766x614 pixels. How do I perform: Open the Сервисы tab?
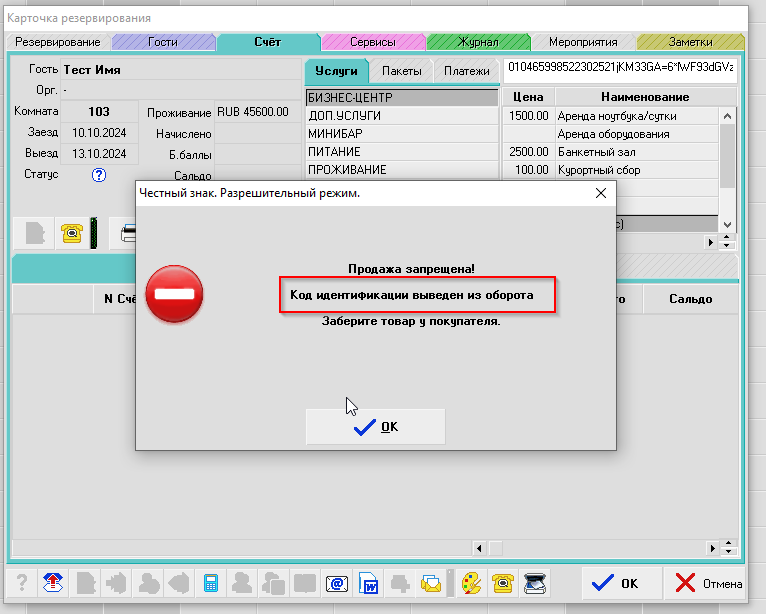tap(372, 42)
